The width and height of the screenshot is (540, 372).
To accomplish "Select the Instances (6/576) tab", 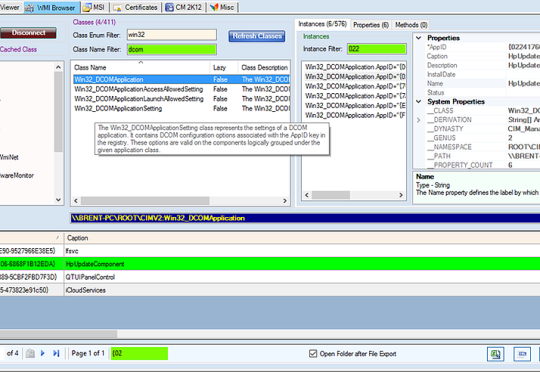I will [x=322, y=24].
